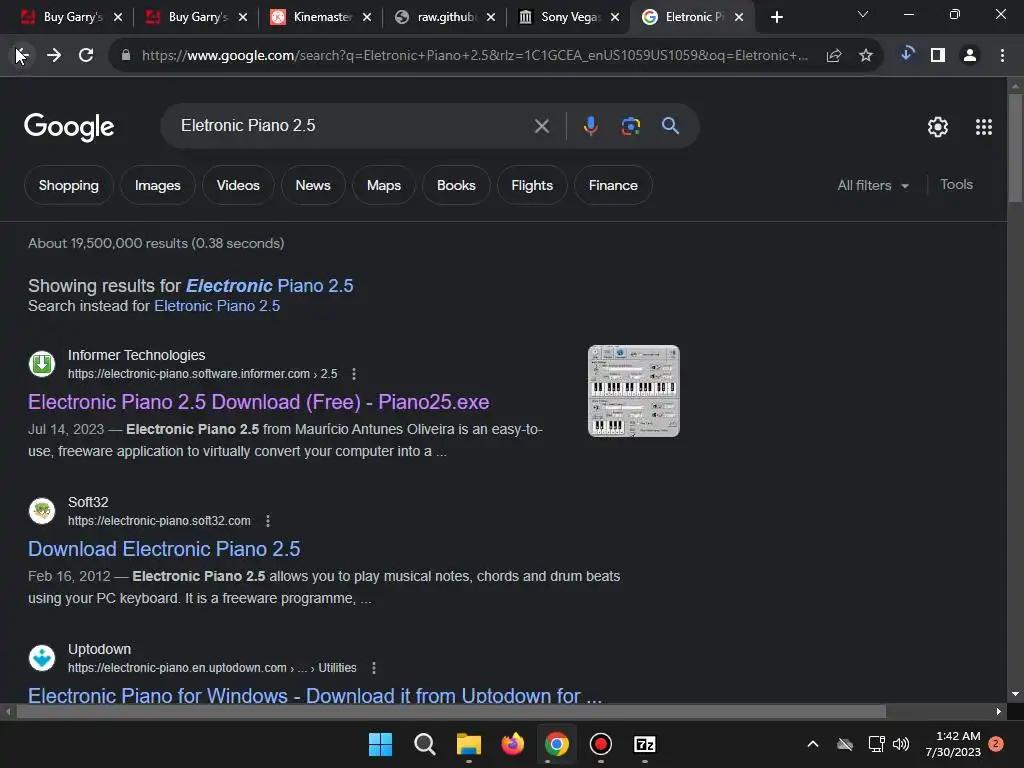Viewport: 1024px width, 768px height.
Task: Click the piano software thumbnail image
Action: pos(633,391)
